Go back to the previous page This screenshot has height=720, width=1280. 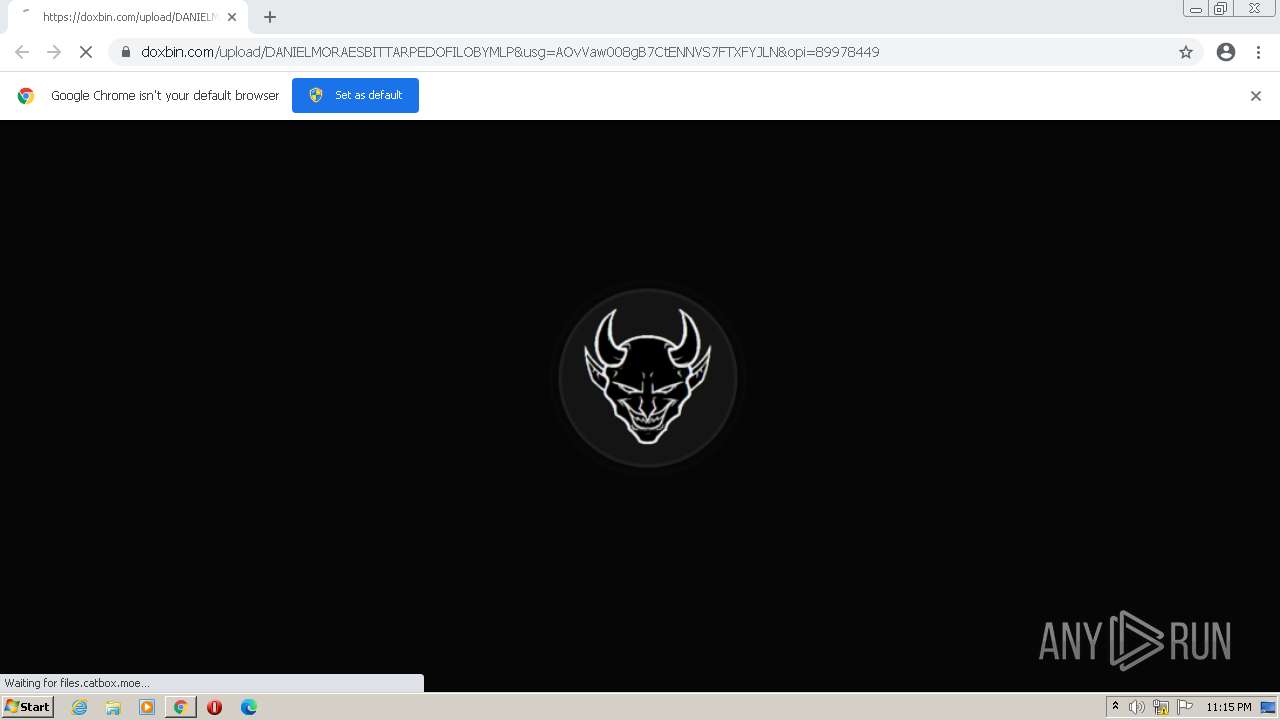click(22, 52)
